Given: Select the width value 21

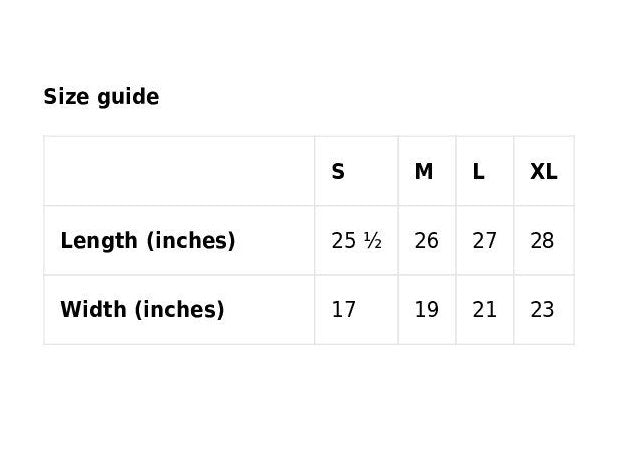Looking at the screenshot, I should point(484,310).
